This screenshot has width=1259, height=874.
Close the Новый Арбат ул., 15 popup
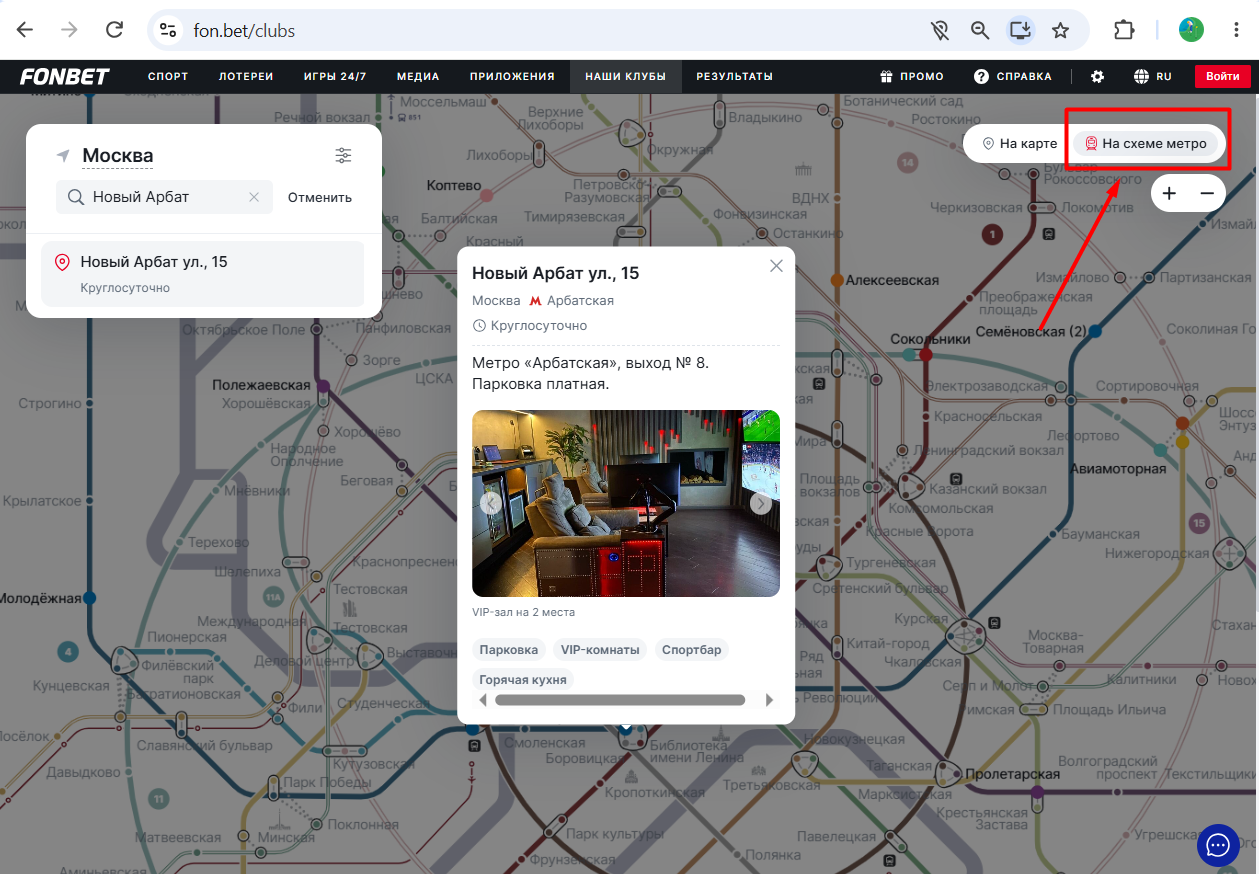coord(776,266)
